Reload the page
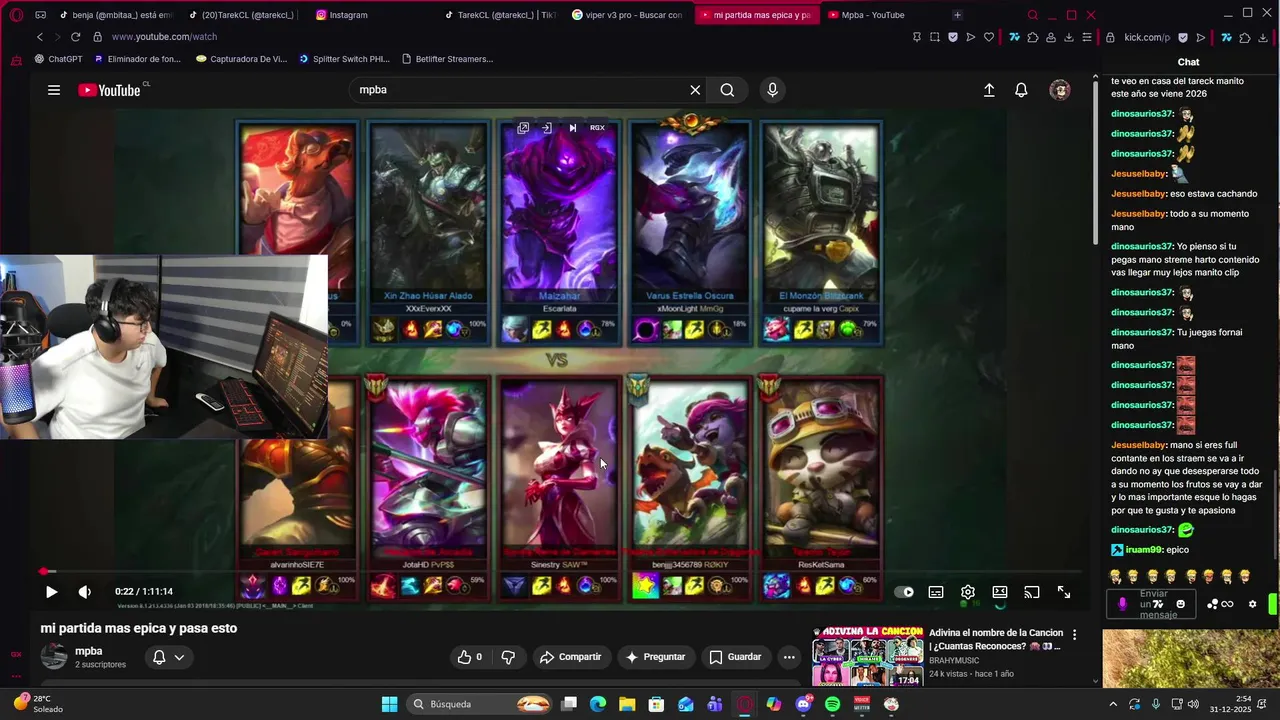 75,37
